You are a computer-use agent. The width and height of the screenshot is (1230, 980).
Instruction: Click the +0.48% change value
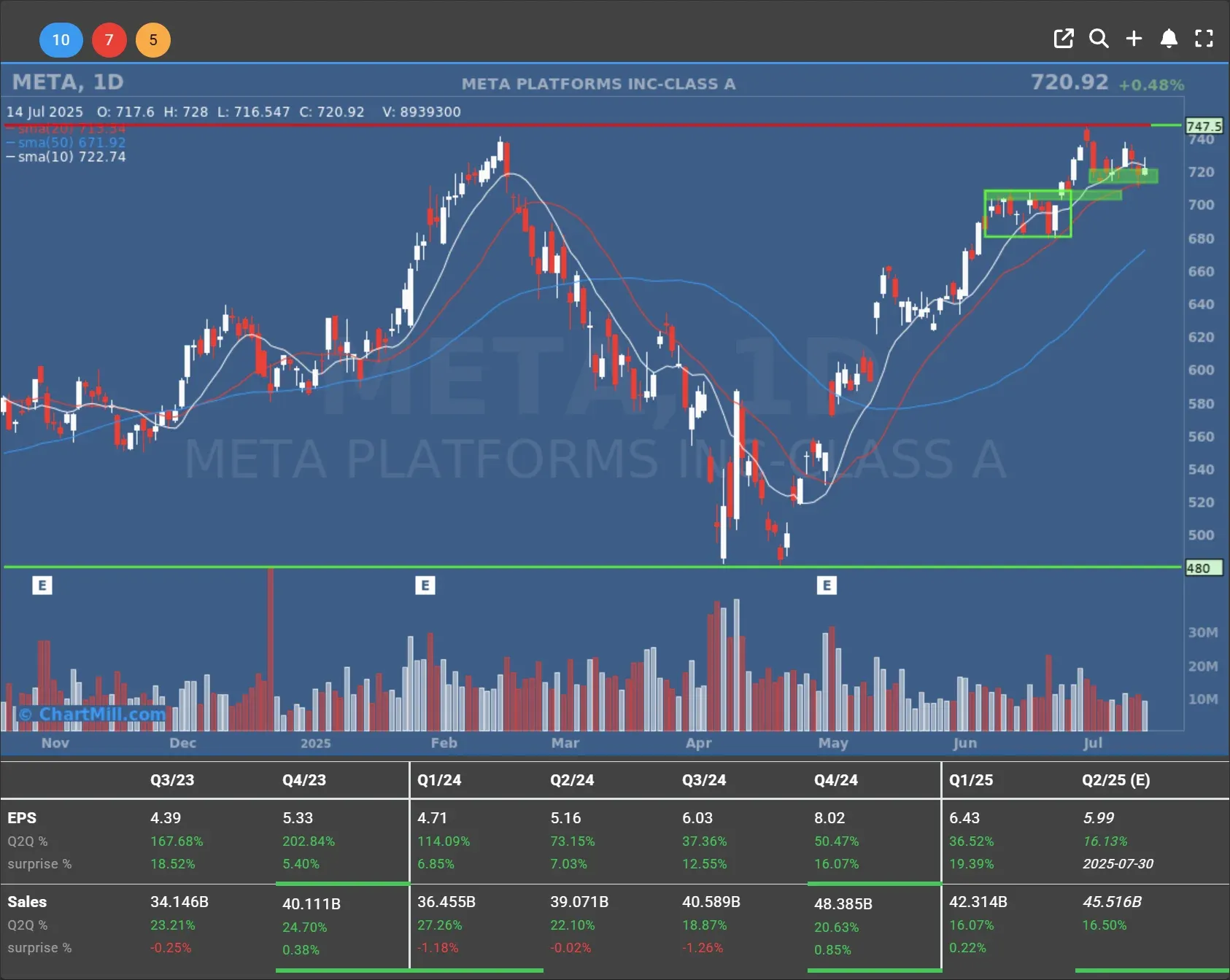point(1151,85)
